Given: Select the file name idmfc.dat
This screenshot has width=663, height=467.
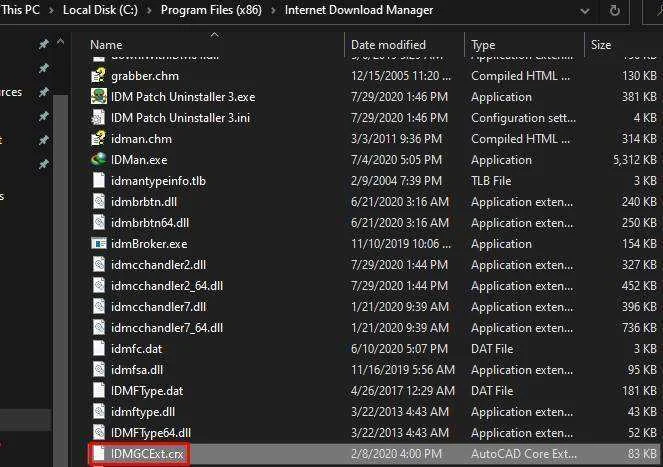Looking at the screenshot, I should (x=136, y=349).
